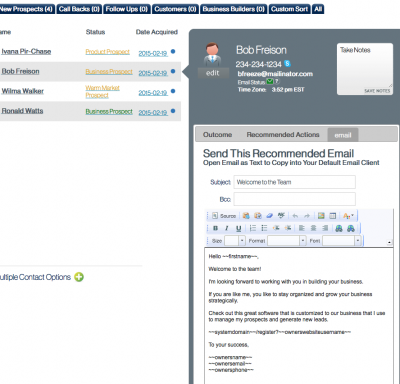400x384 pixels.
Task: Expand Multiple Contact Options with the plus icon
Action: point(79,277)
